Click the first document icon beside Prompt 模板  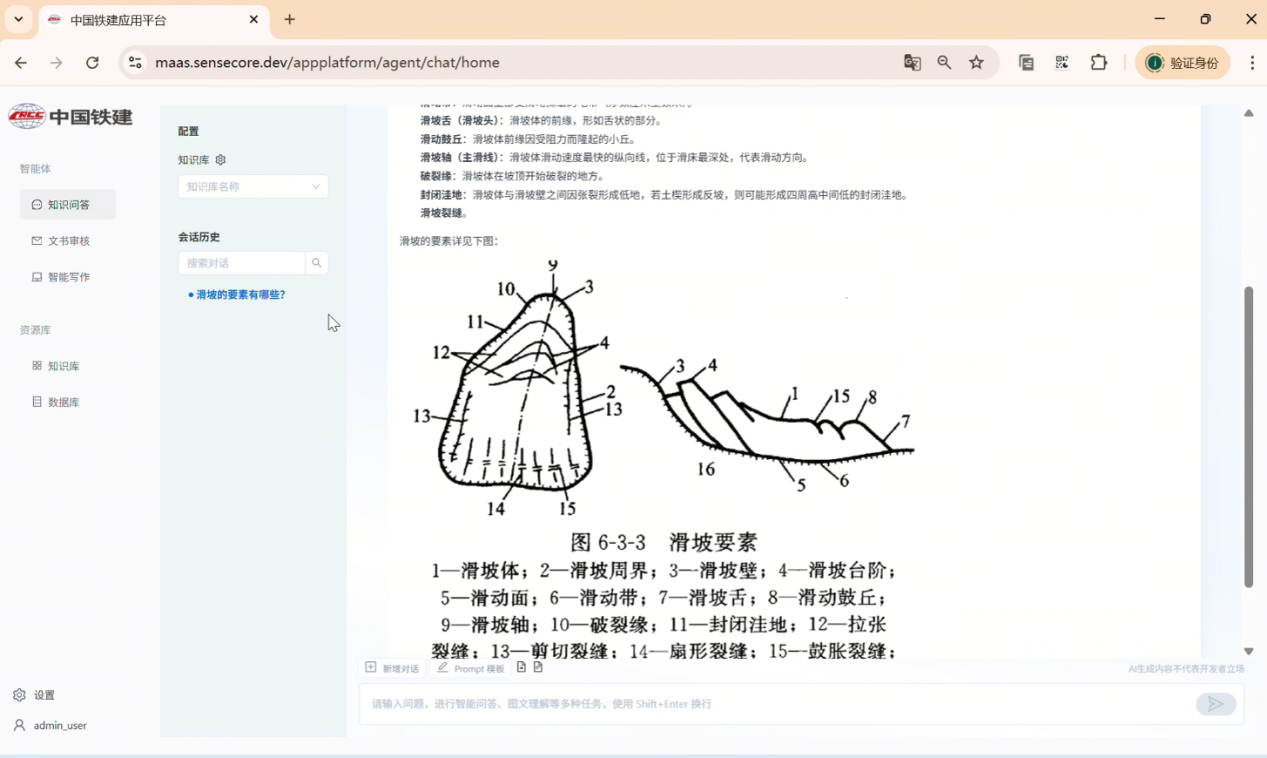point(521,667)
